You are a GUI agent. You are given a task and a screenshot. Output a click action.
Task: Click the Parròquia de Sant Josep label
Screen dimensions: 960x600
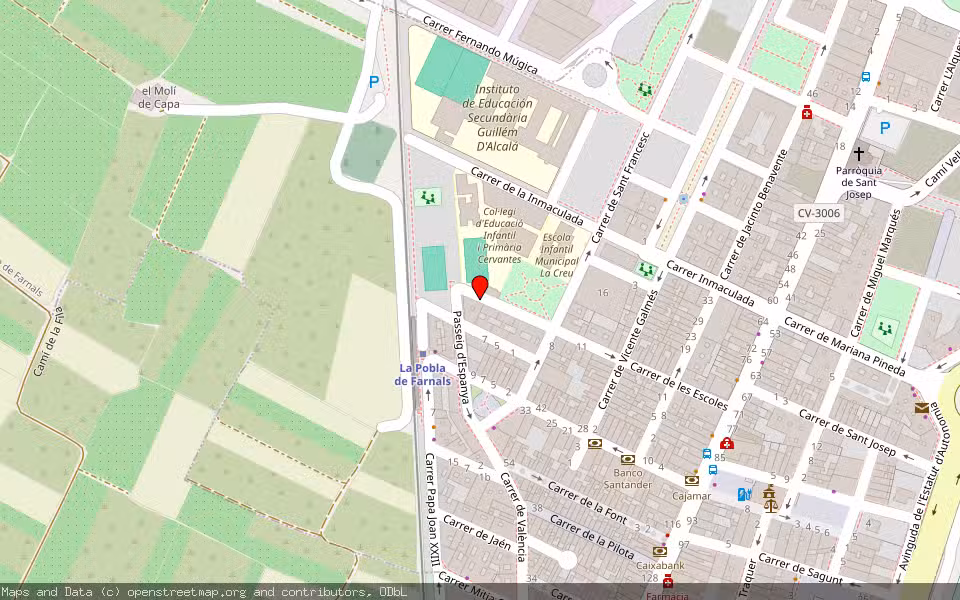pos(858,182)
